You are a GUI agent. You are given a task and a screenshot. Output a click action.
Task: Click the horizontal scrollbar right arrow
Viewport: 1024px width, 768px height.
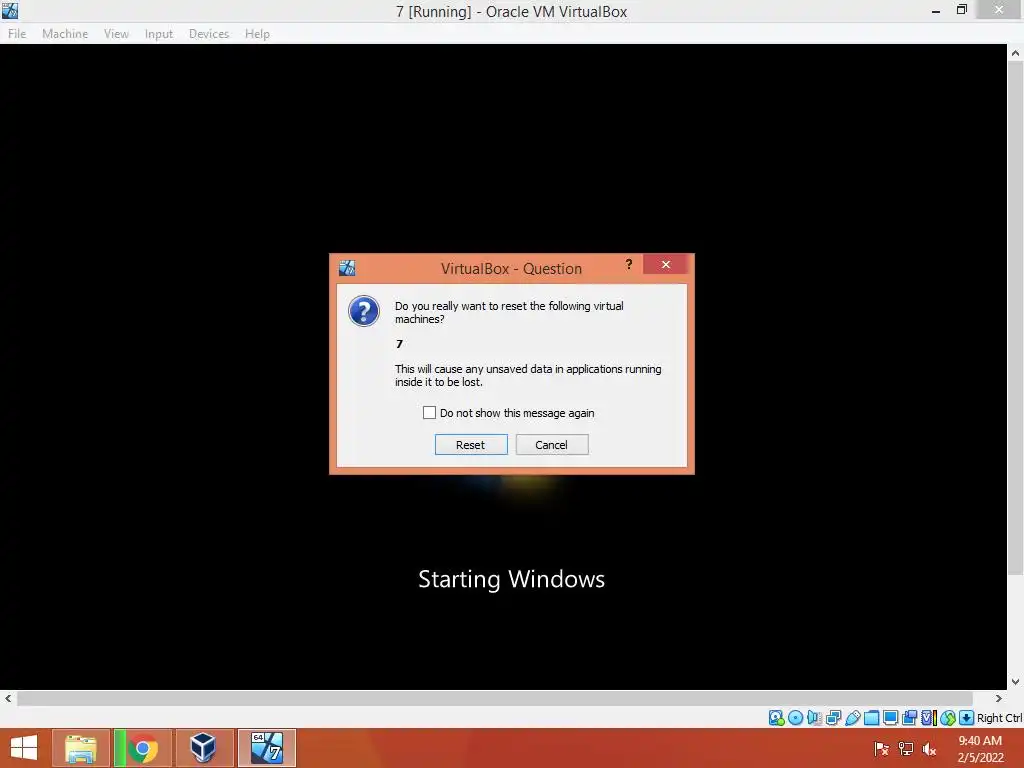point(999,698)
